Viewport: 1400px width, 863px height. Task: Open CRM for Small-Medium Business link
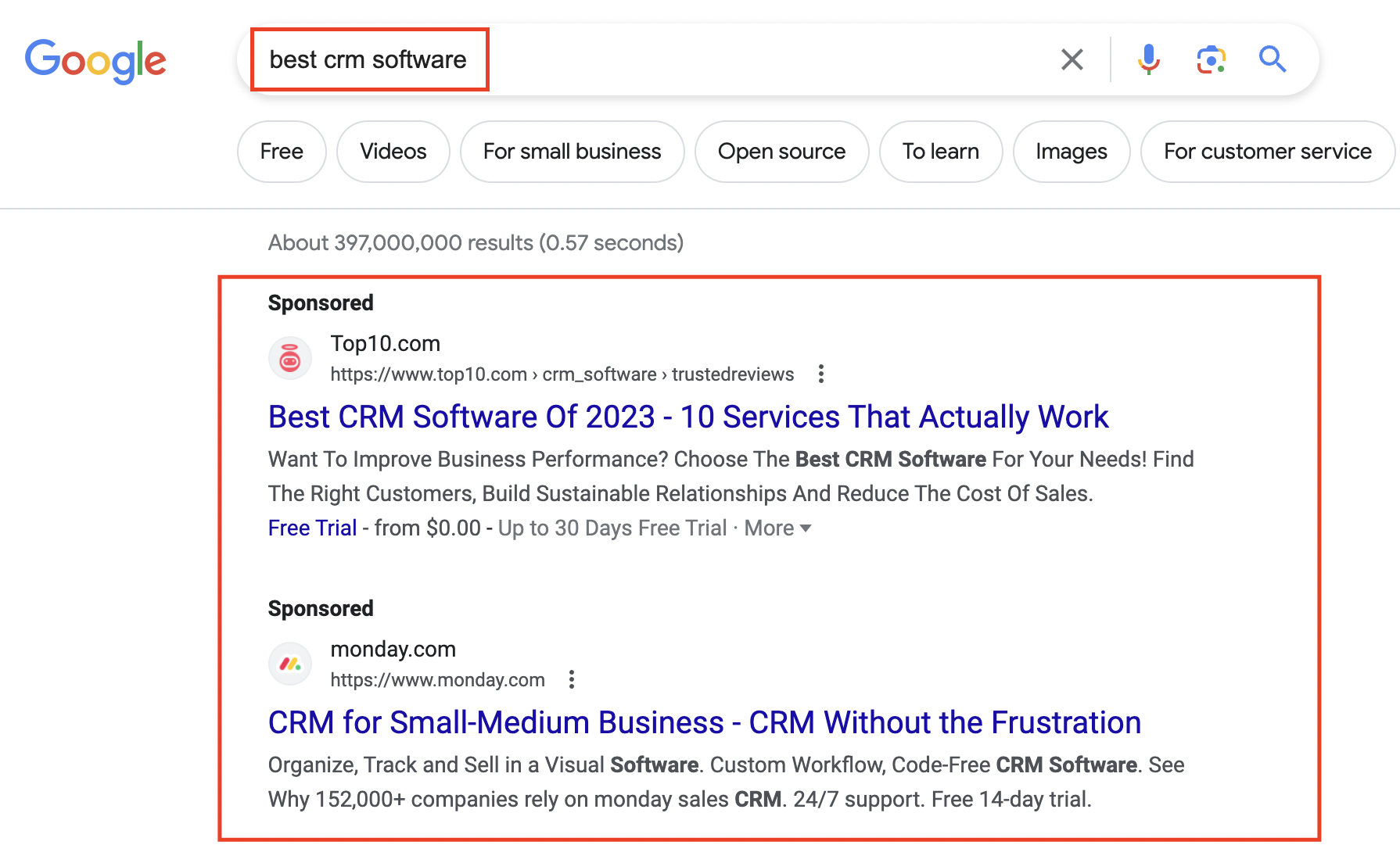tap(705, 723)
